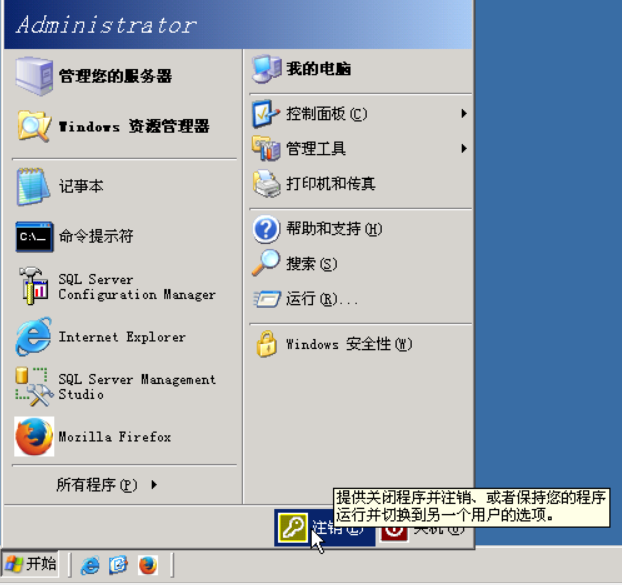Launch Firefox from the quick launch bar

click(148, 565)
